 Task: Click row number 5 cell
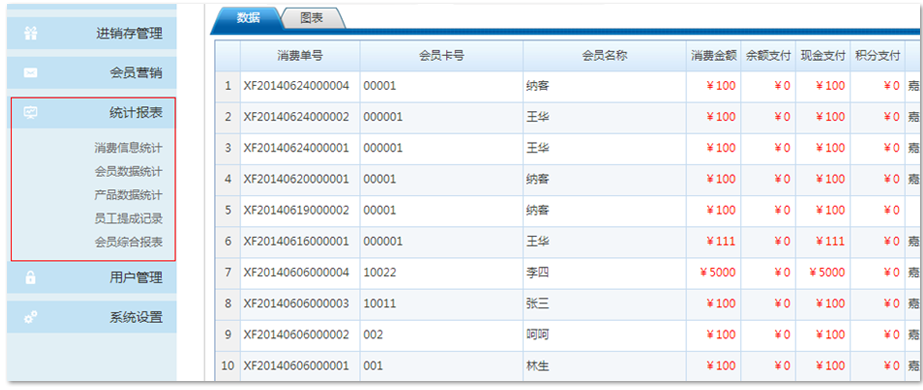(x=228, y=210)
